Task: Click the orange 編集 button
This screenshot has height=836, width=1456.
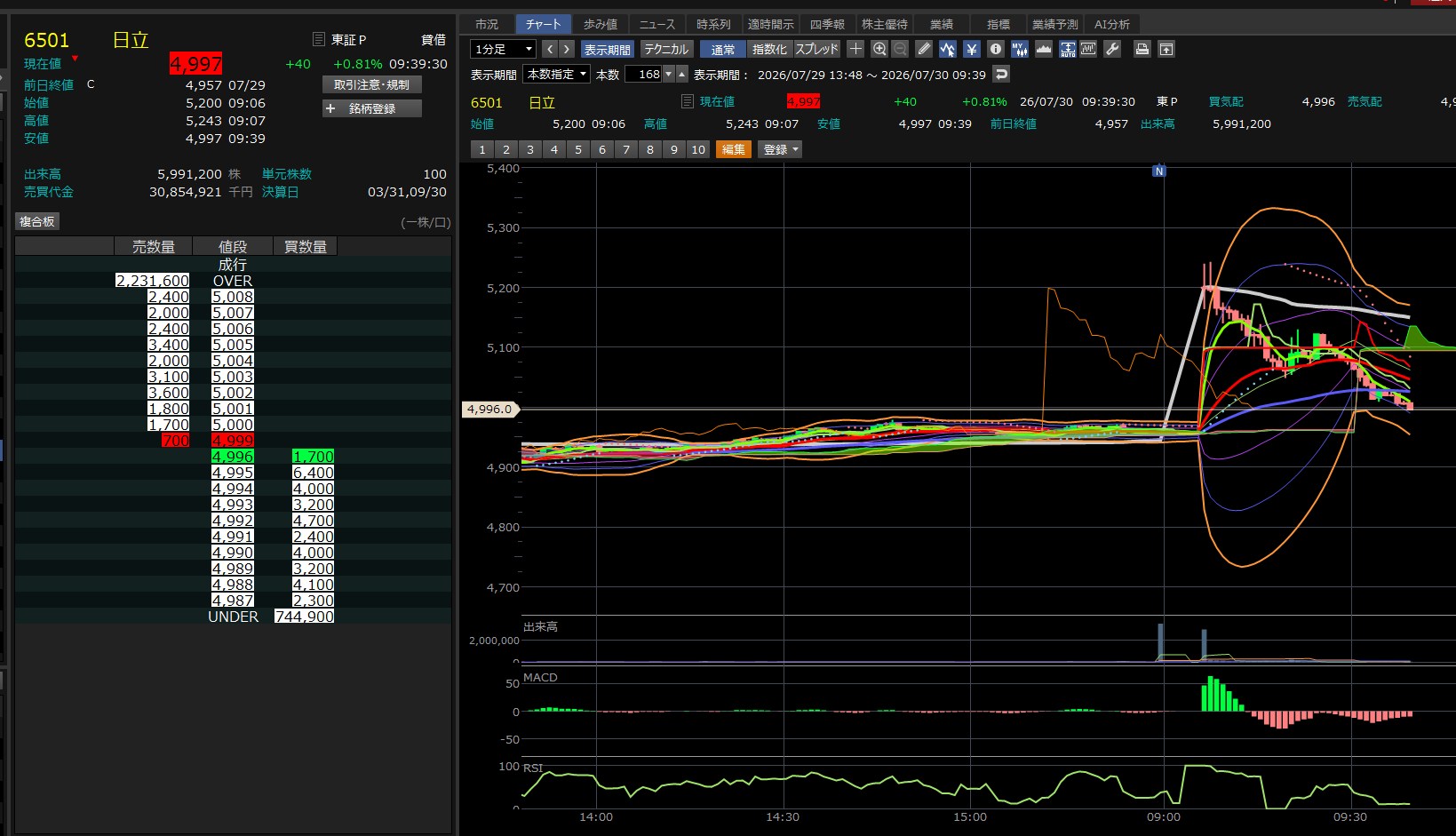Action: point(734,149)
